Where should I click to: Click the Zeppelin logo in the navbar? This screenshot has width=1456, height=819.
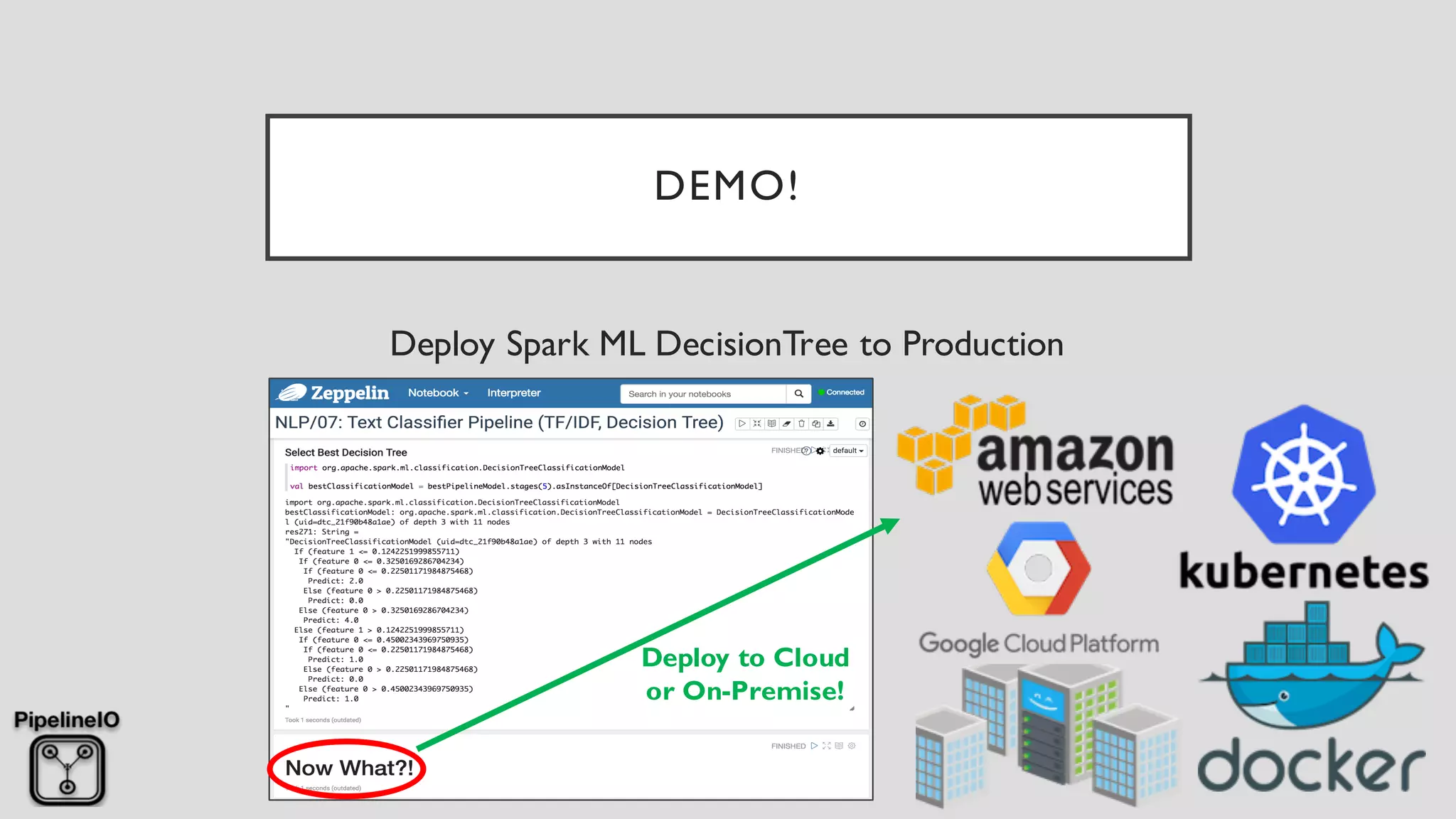[333, 392]
